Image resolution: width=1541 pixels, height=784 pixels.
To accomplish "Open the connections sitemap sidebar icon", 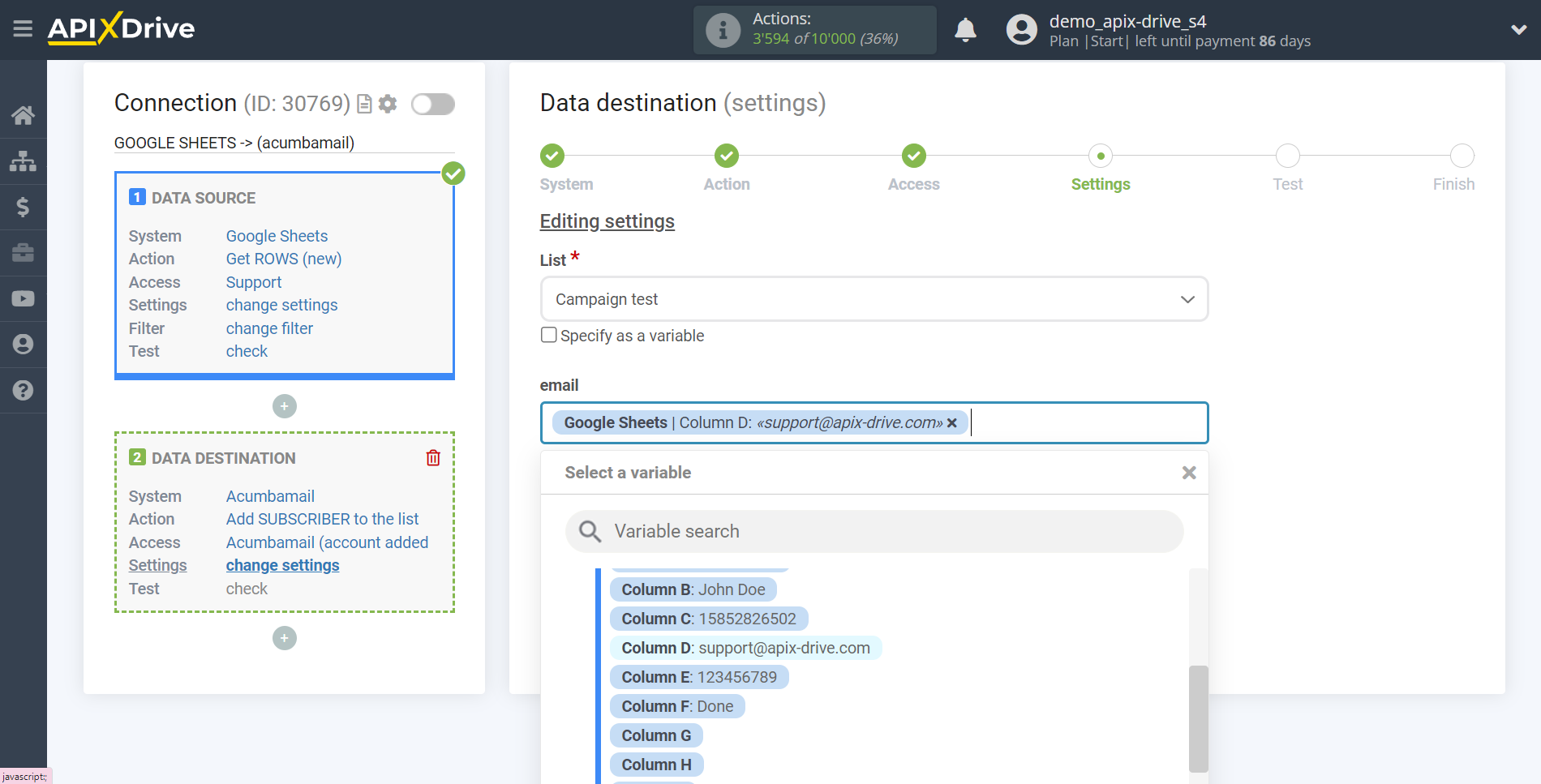I will pyautogui.click(x=23, y=161).
